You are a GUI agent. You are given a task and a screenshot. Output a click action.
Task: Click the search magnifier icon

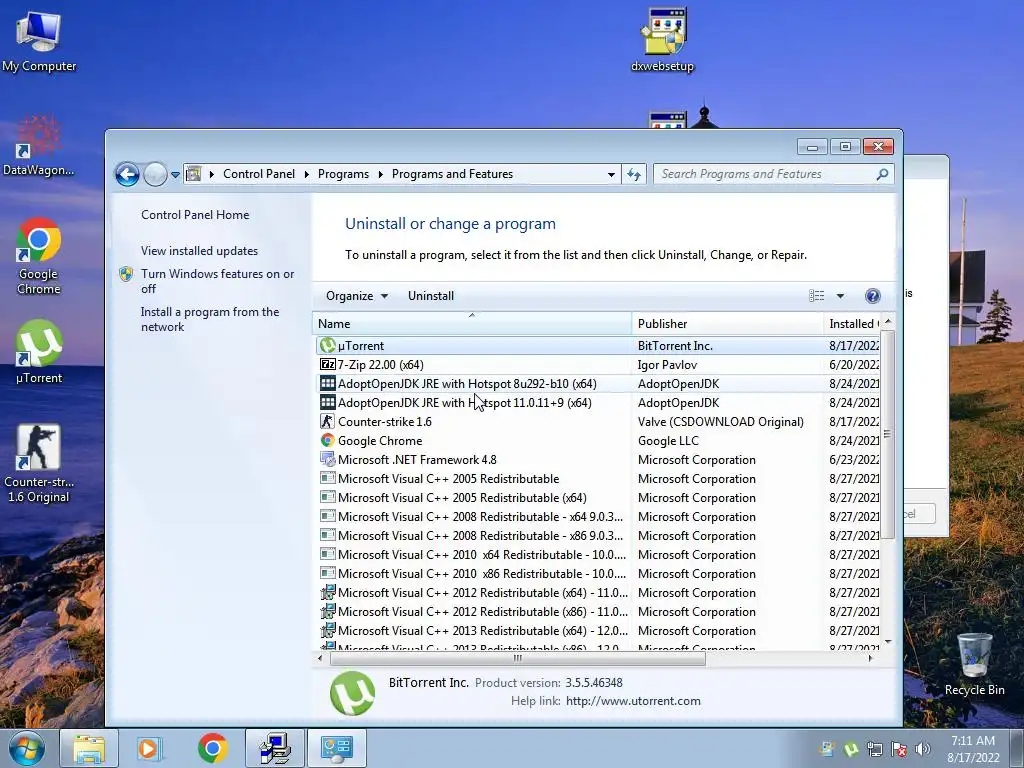tap(882, 174)
